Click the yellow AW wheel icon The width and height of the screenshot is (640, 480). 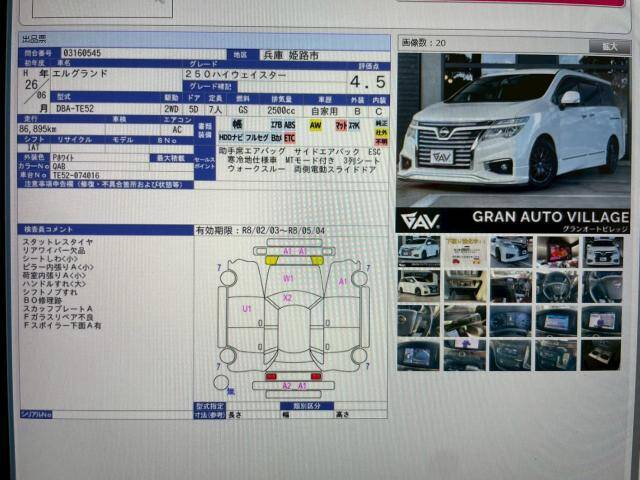(315, 125)
